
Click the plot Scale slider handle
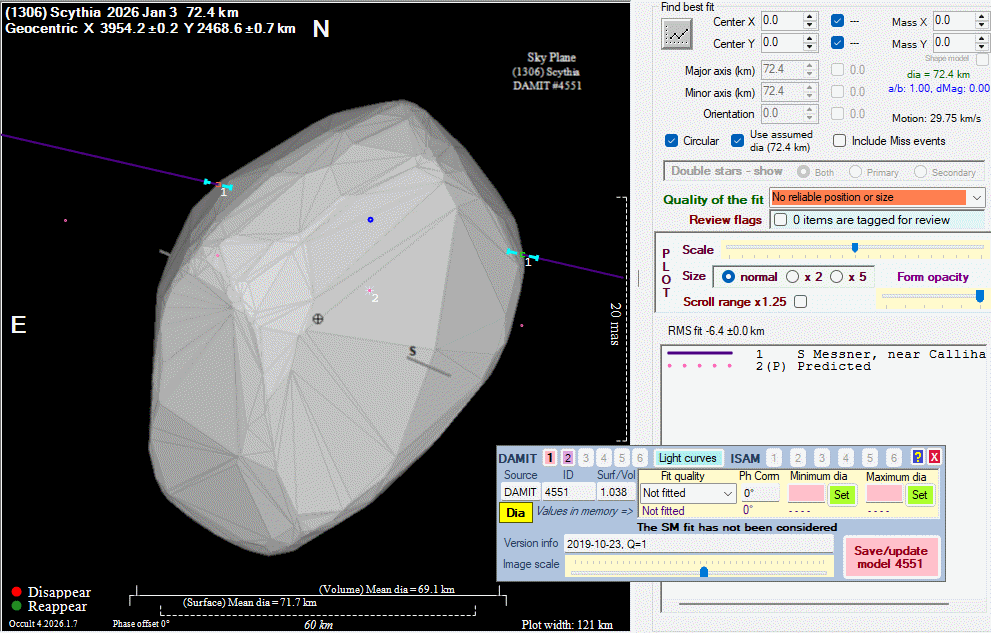855,248
